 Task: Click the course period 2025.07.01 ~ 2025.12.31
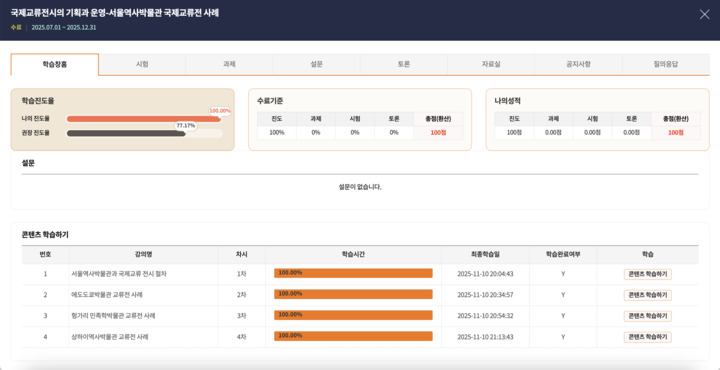(x=64, y=28)
